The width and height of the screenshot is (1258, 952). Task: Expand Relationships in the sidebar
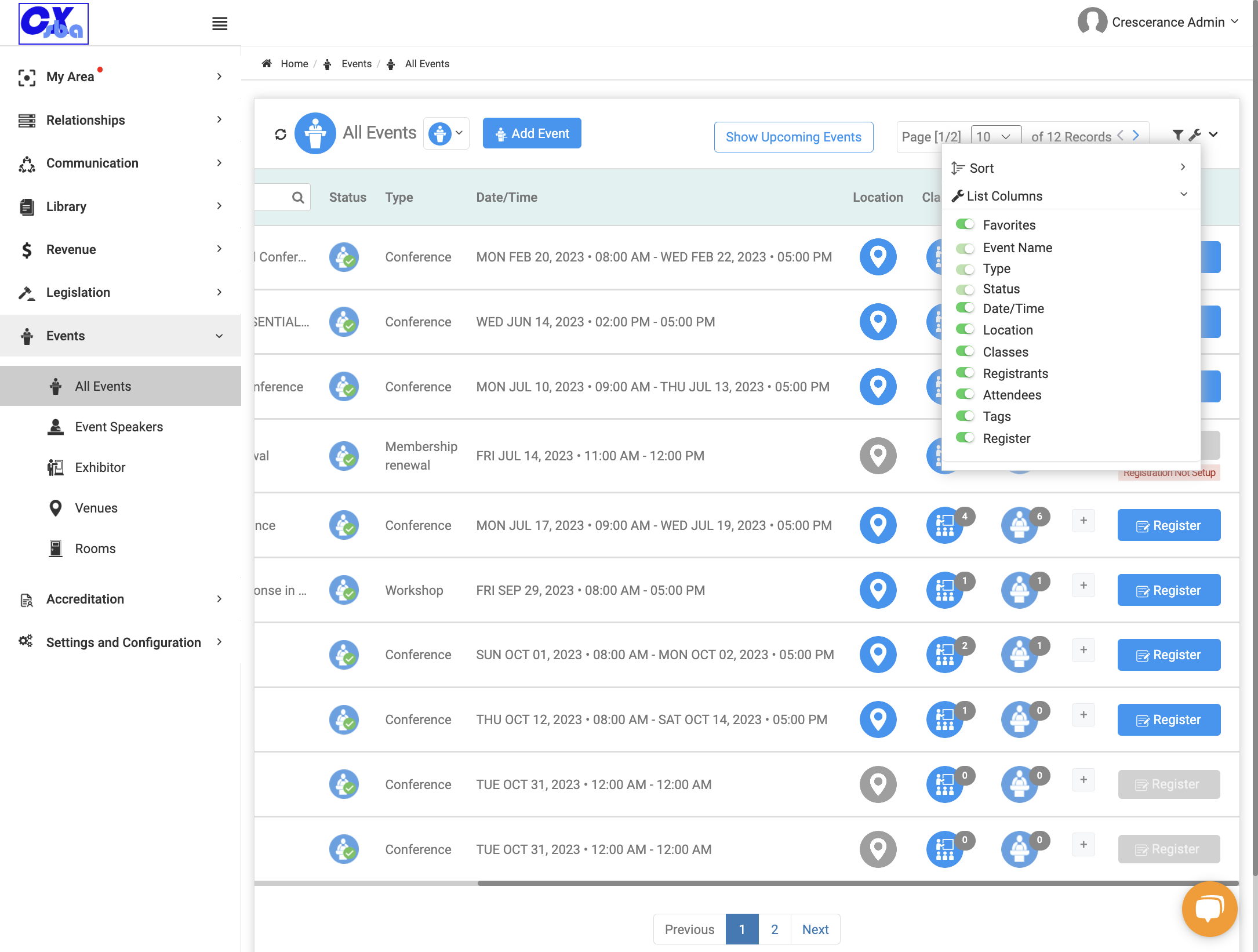point(121,120)
